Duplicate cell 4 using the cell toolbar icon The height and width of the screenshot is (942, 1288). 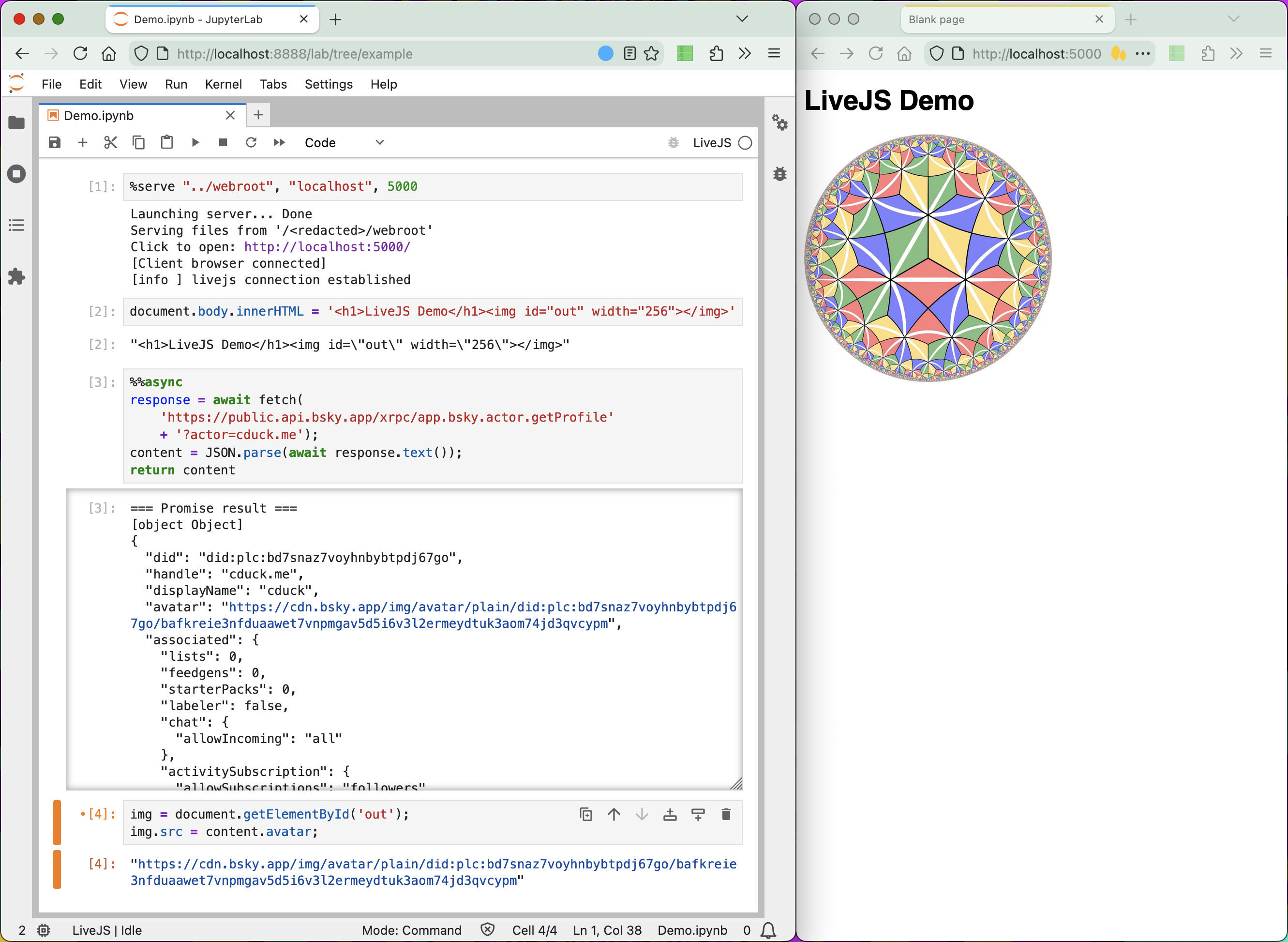[x=586, y=814]
